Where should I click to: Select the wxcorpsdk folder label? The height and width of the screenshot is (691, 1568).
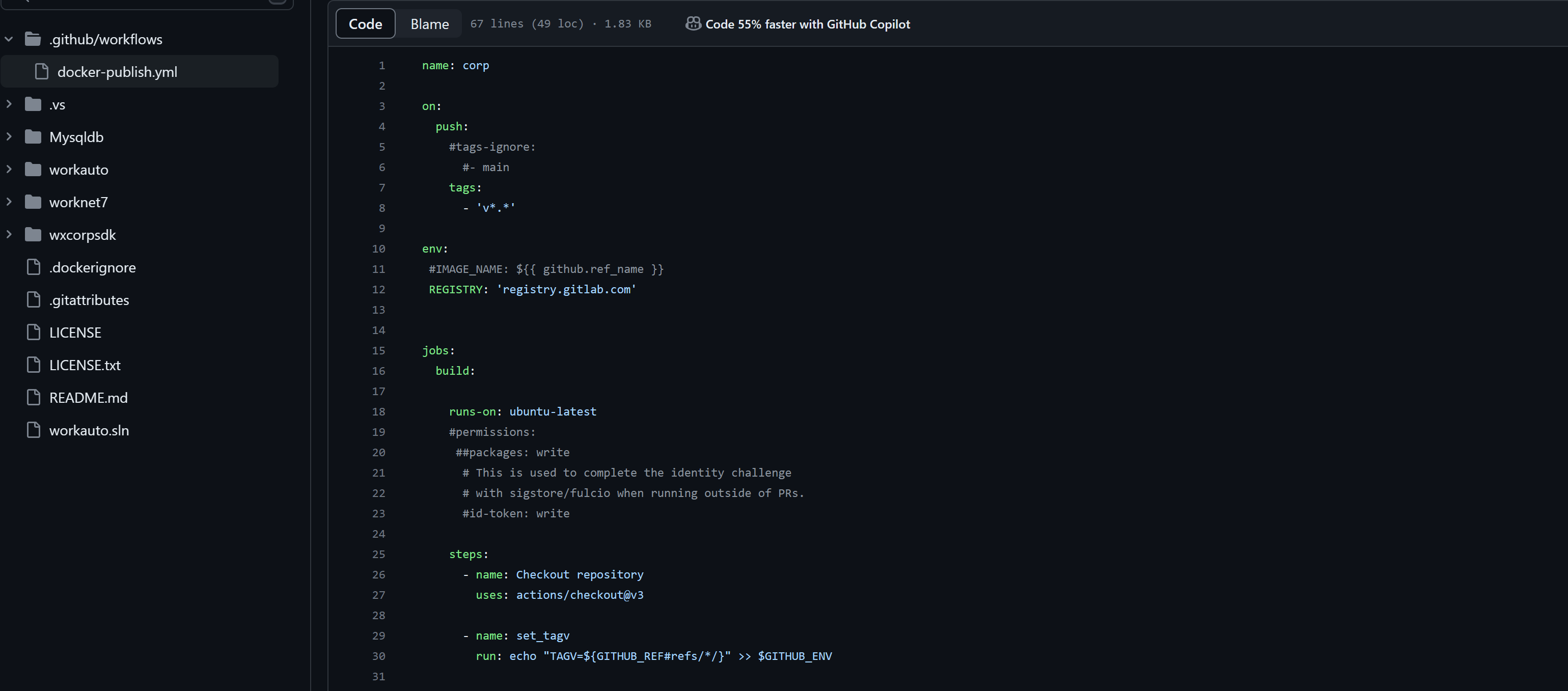click(83, 235)
